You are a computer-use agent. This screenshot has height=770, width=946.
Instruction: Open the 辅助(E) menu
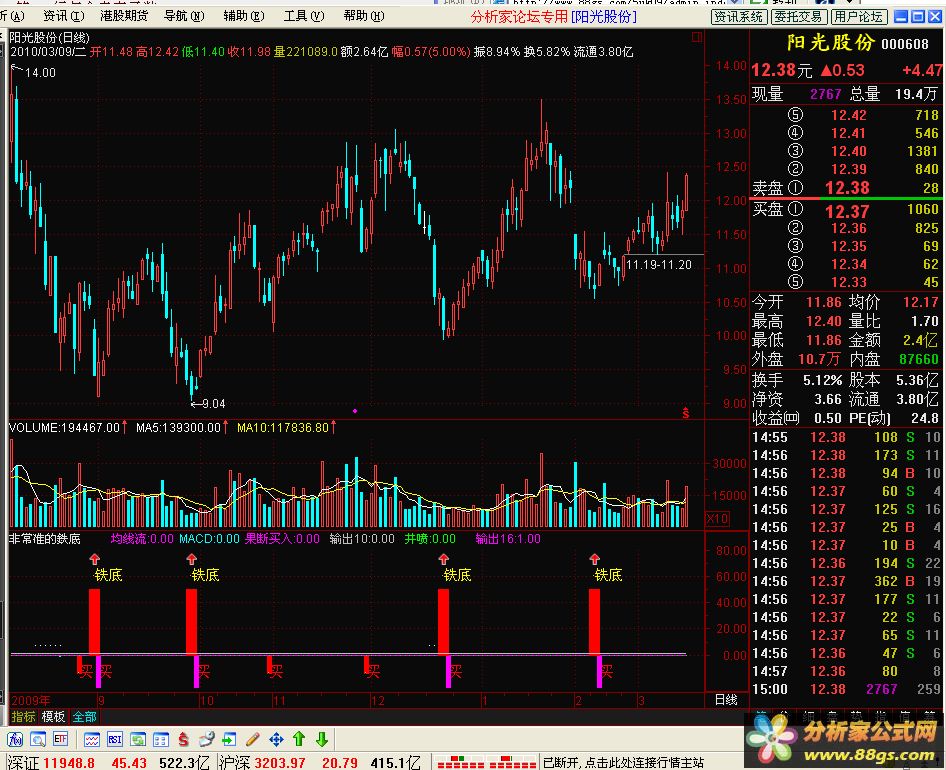(x=244, y=16)
